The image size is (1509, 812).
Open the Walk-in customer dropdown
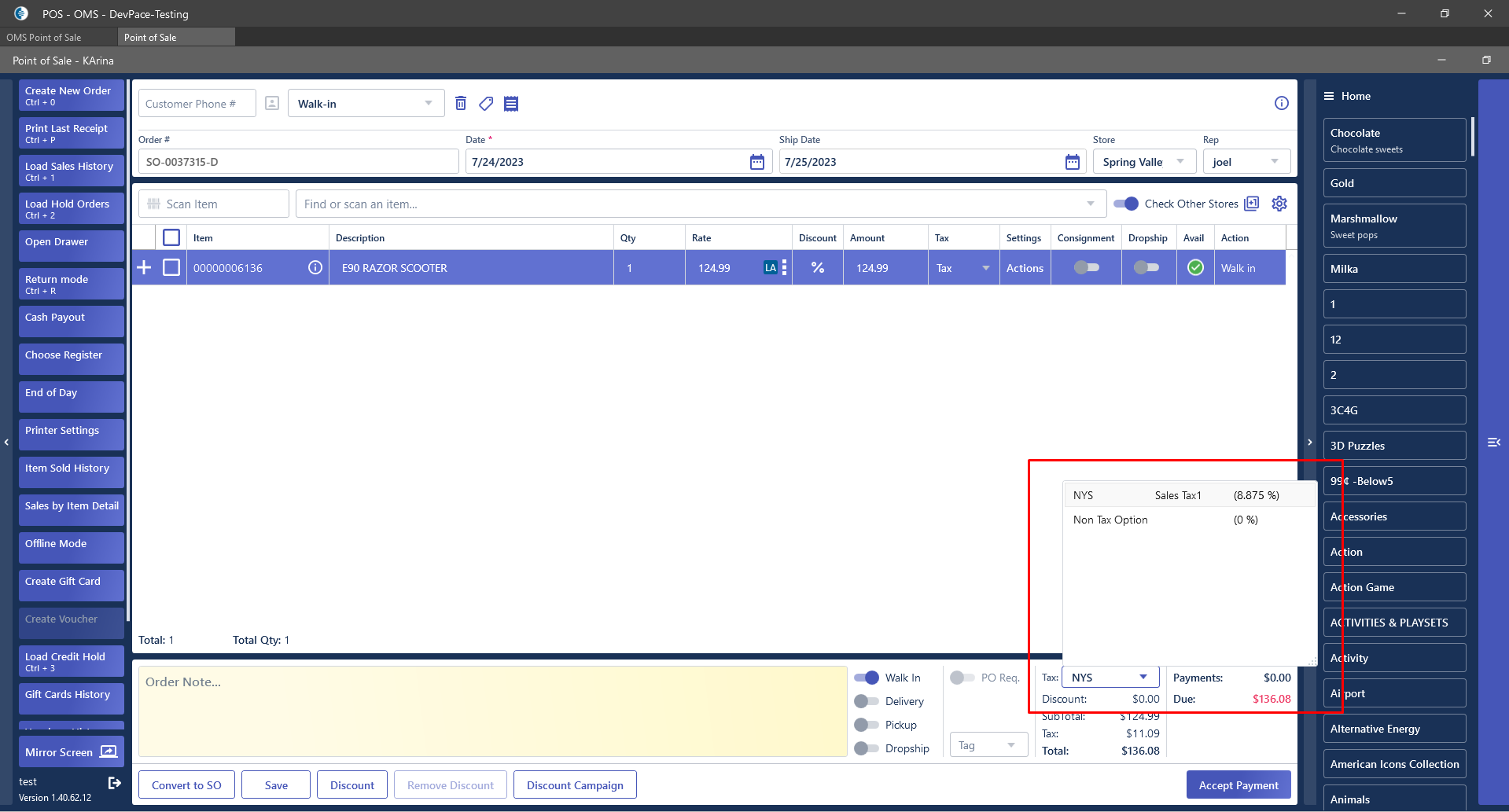[x=366, y=104]
